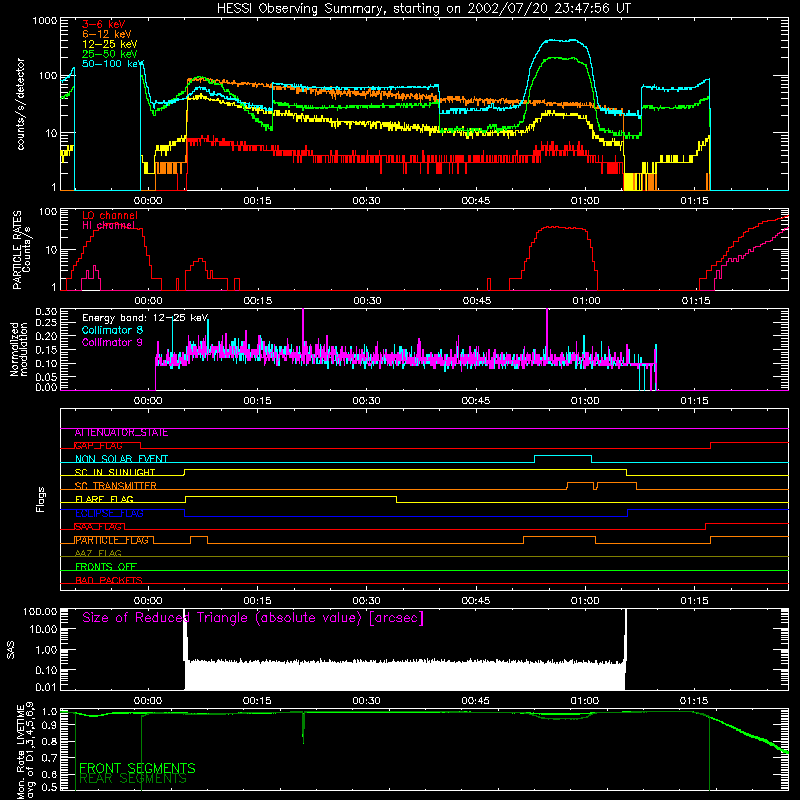Click the Size of Reduced Triangle title
Screen dimensions: 800x800
(x=253, y=618)
